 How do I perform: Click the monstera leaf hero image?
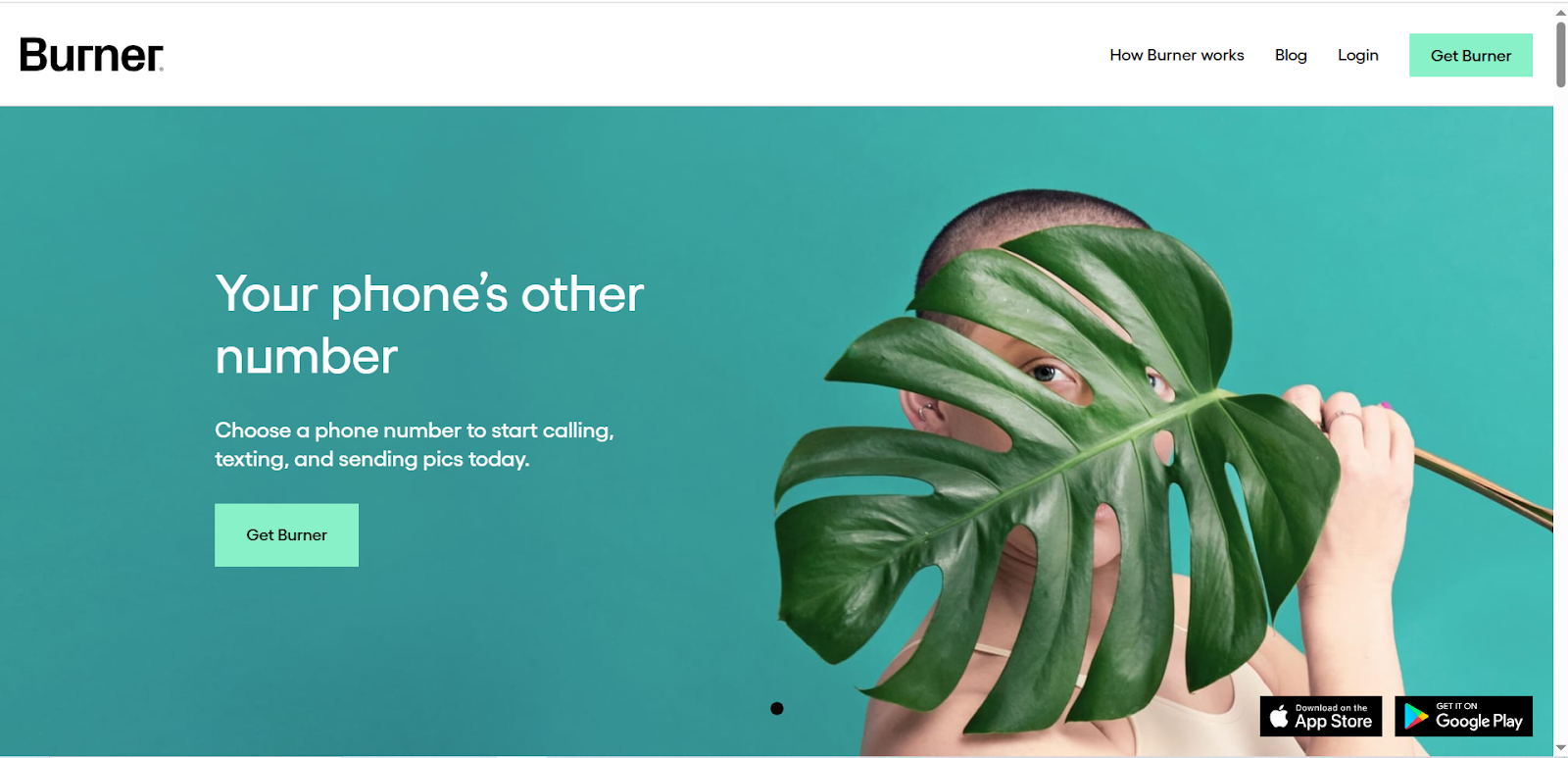click(x=1058, y=471)
